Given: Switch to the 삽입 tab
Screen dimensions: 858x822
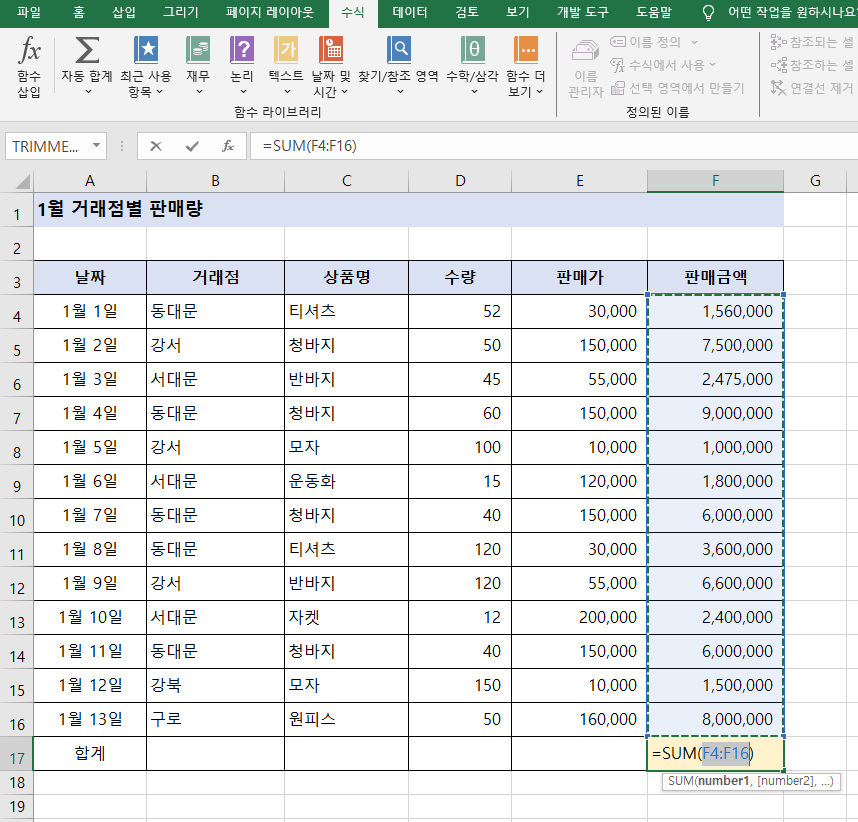Looking at the screenshot, I should [x=124, y=12].
